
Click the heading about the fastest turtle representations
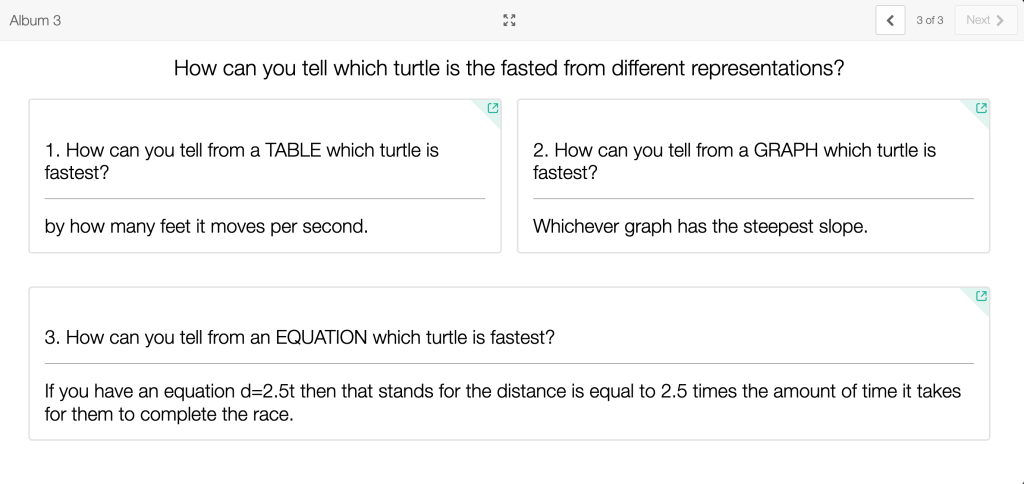[509, 68]
